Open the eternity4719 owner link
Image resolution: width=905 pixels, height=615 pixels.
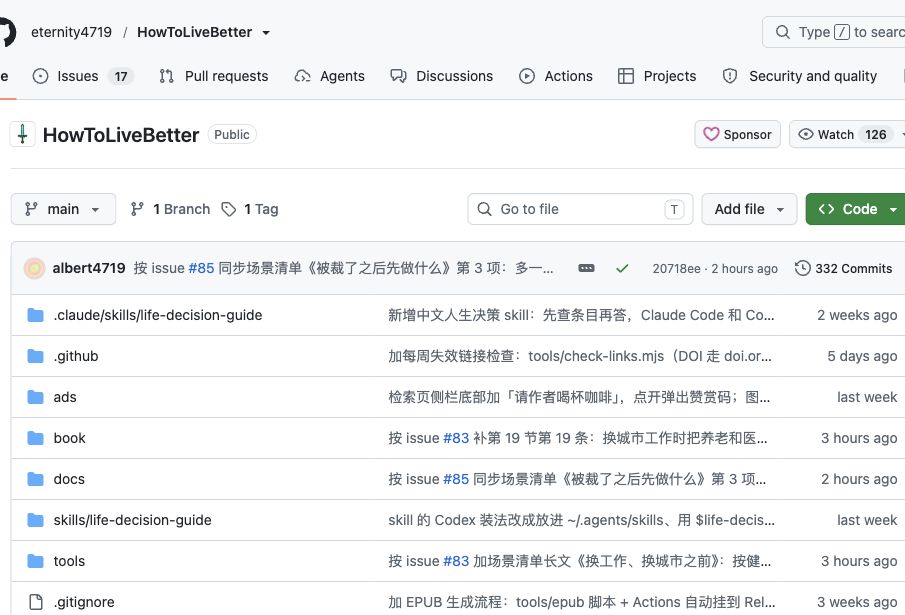[72, 32]
